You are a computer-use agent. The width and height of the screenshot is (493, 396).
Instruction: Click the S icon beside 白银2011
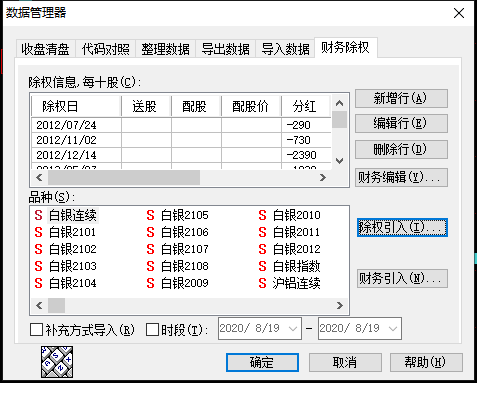pos(262,232)
